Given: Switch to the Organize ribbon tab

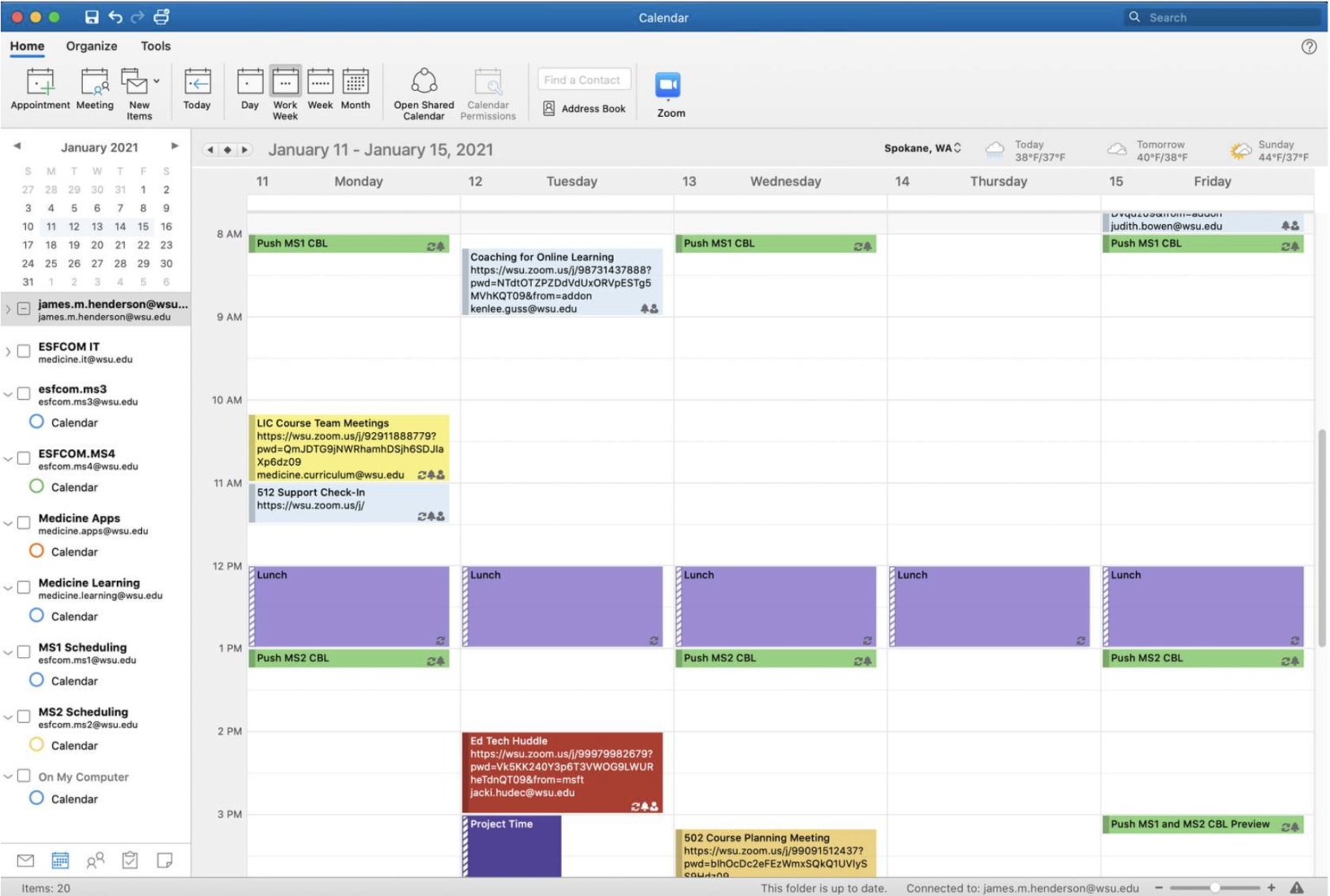Looking at the screenshot, I should pyautogui.click(x=91, y=46).
